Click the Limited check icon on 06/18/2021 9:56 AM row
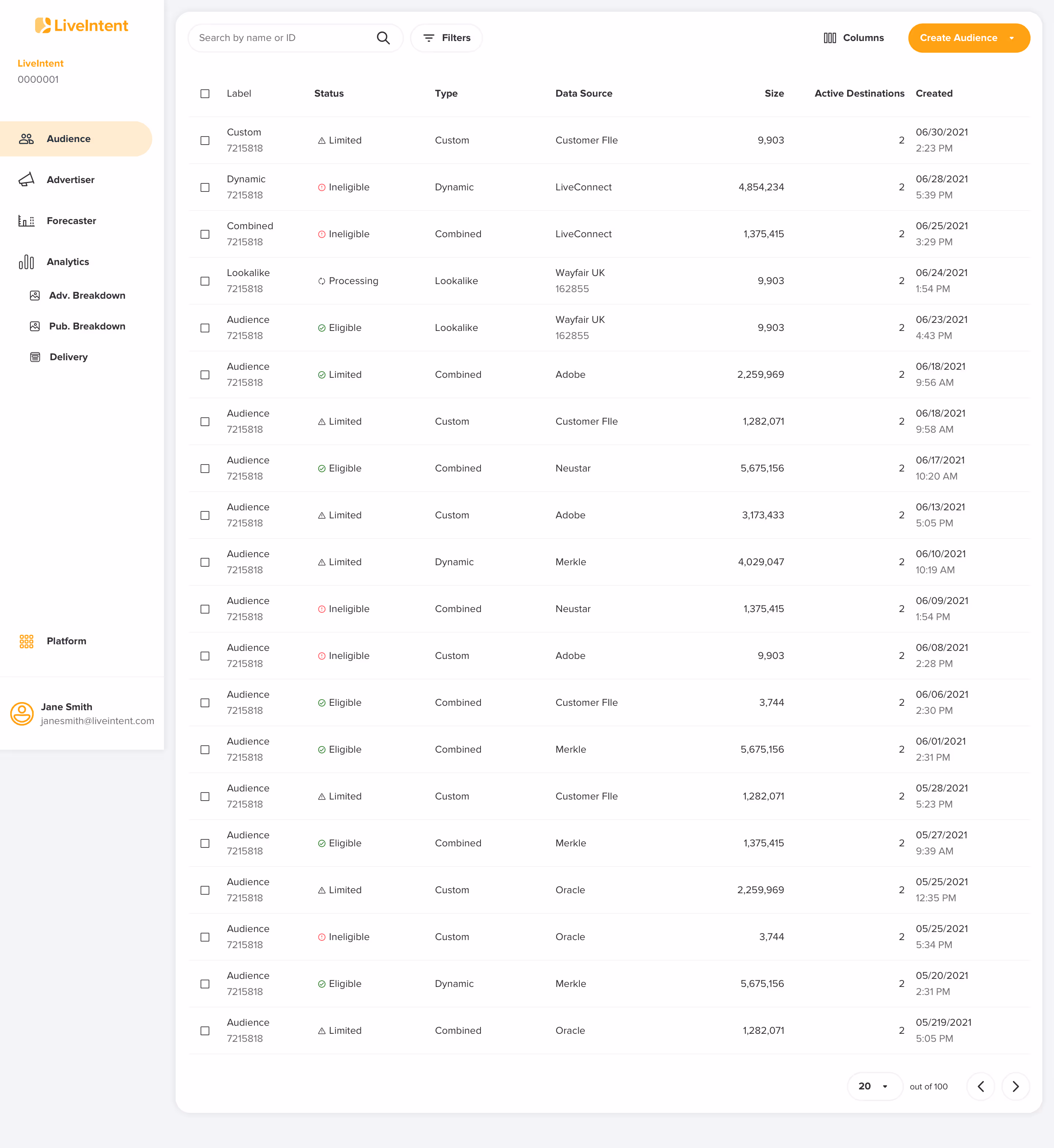This screenshot has width=1054, height=1148. pyautogui.click(x=322, y=375)
